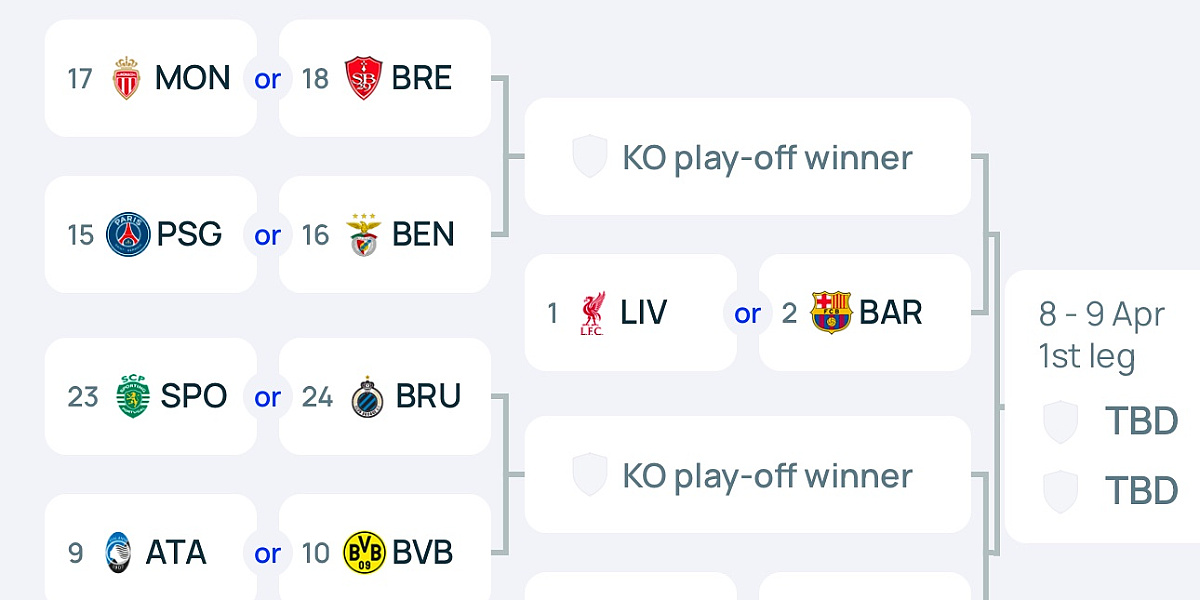Select the Atalanta club logo
The height and width of the screenshot is (600, 1200).
click(x=118, y=553)
